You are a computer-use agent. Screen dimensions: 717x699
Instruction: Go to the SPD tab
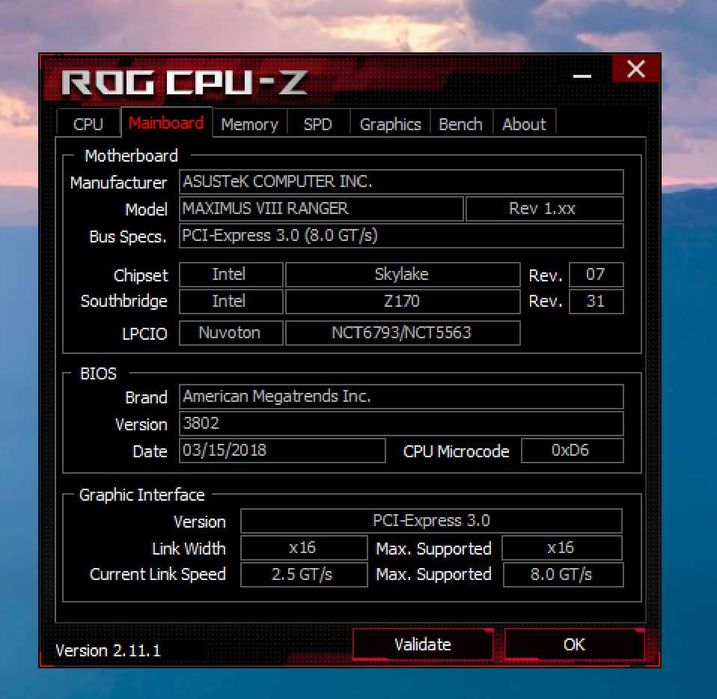[318, 124]
